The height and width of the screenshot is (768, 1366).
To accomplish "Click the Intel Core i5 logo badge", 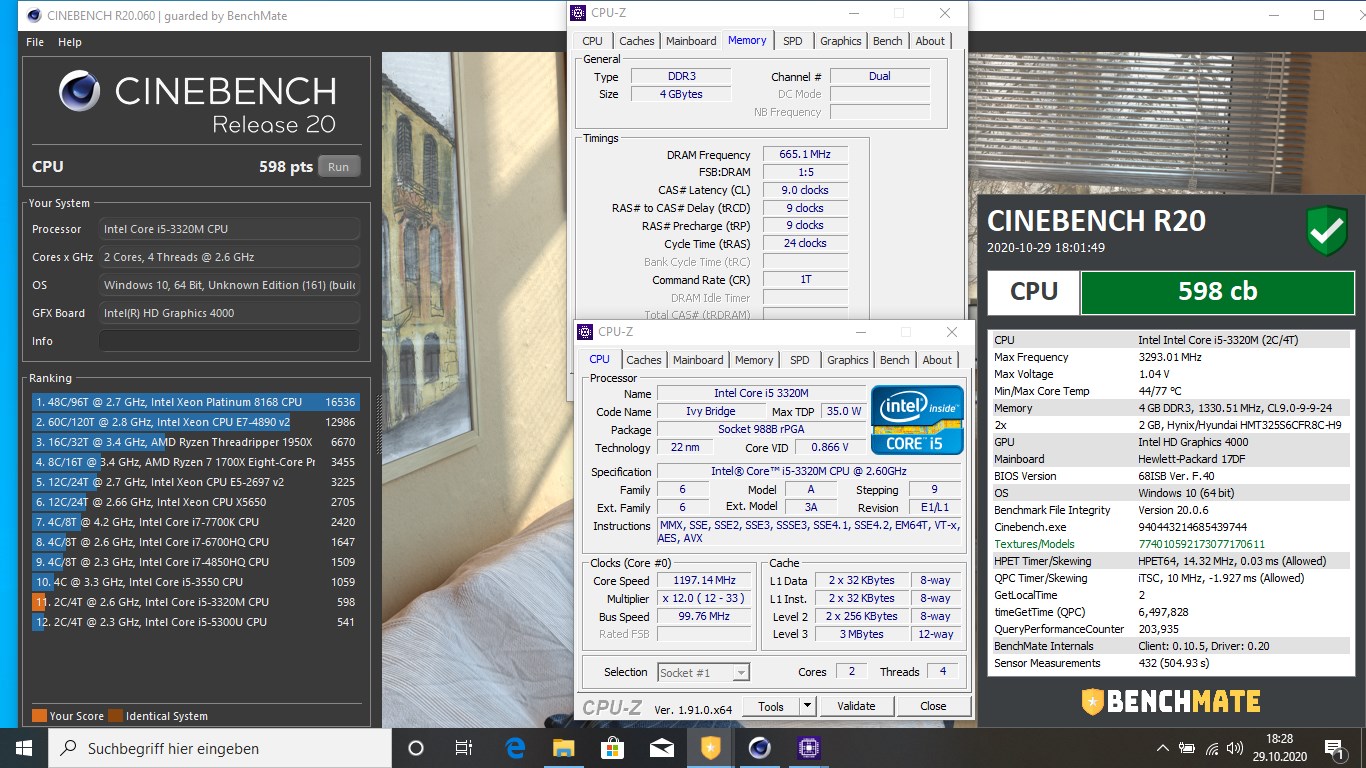I will [x=917, y=419].
